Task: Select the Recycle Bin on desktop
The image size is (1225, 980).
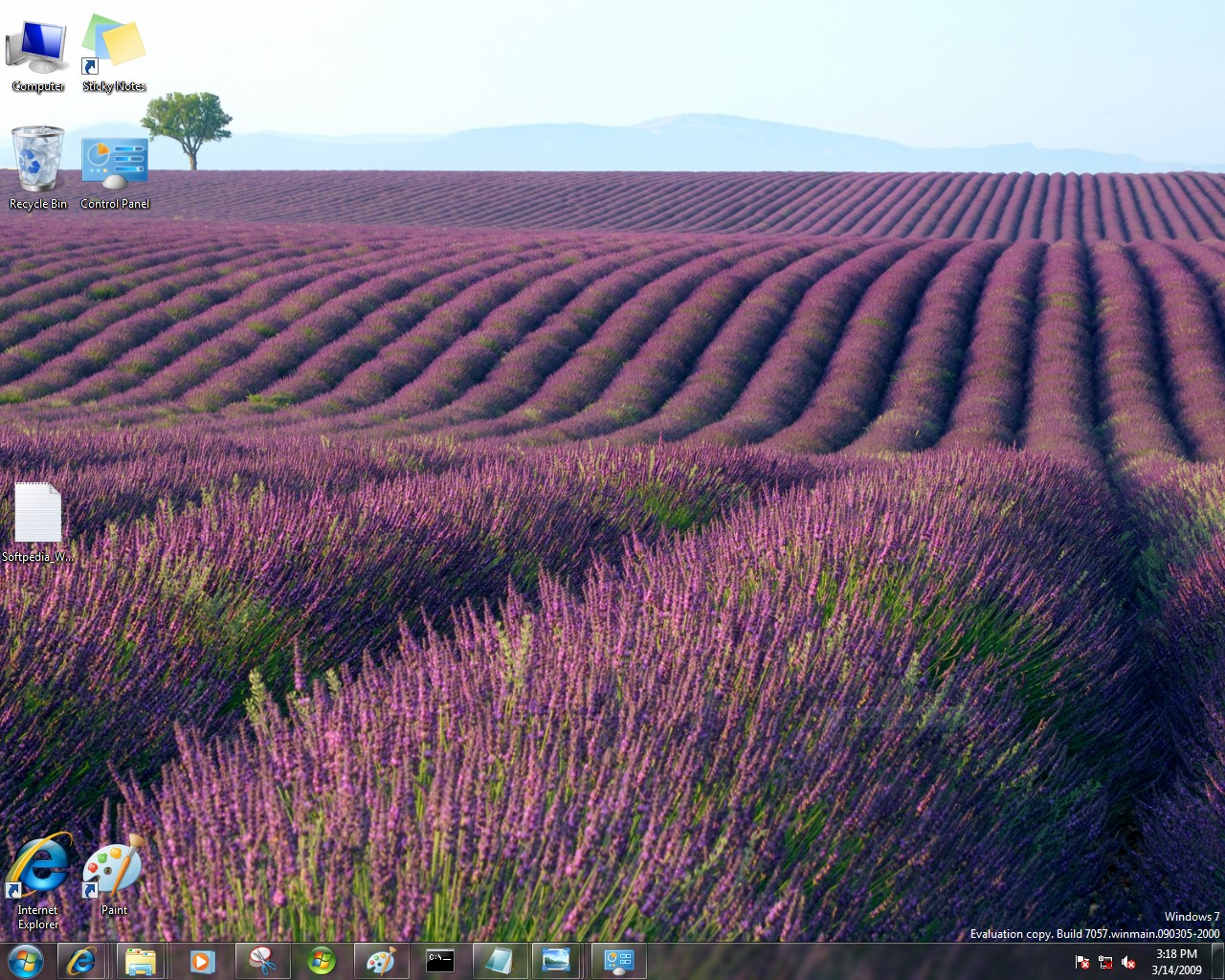Action: click(x=38, y=161)
